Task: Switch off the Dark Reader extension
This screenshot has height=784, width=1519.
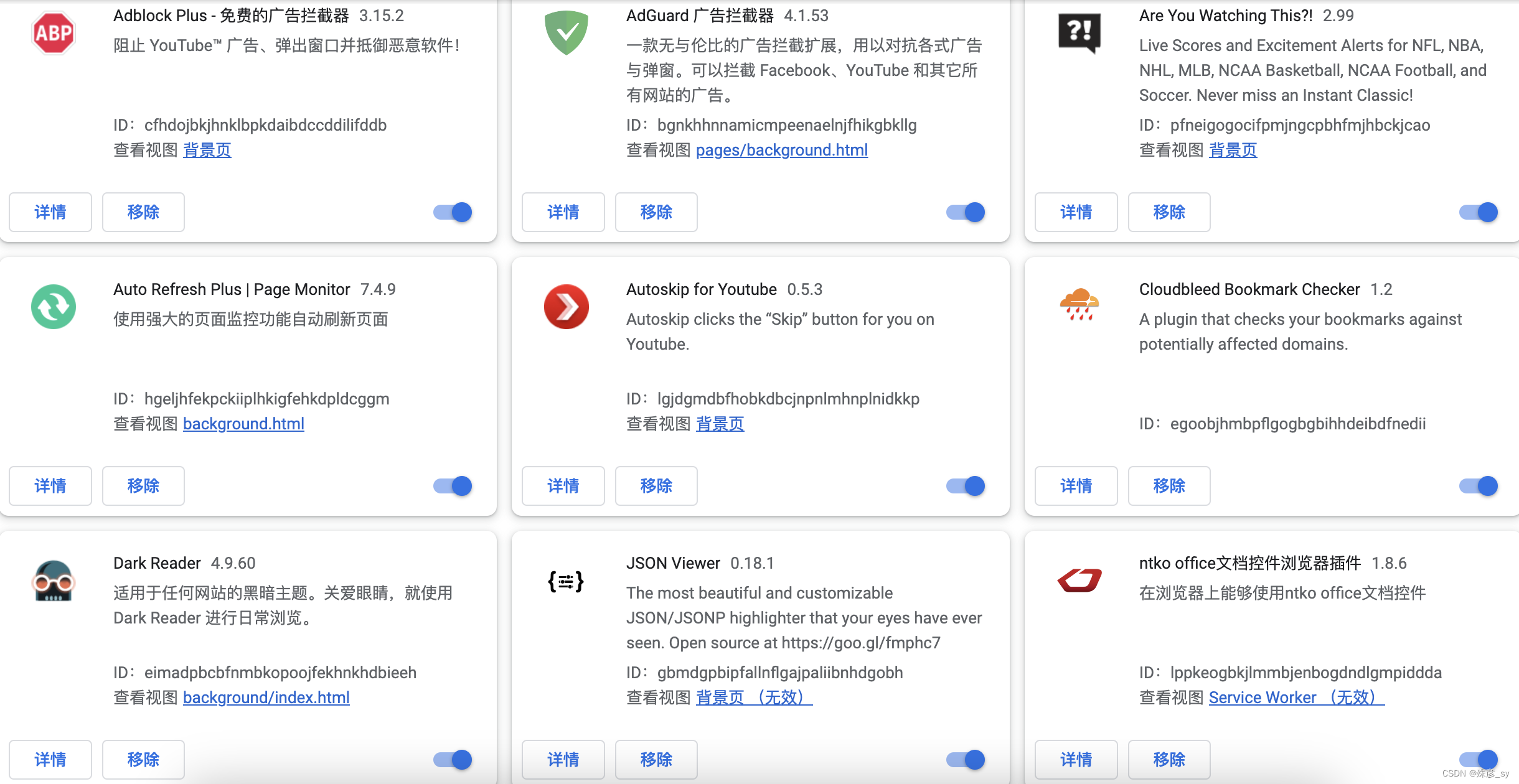Action: 453,760
